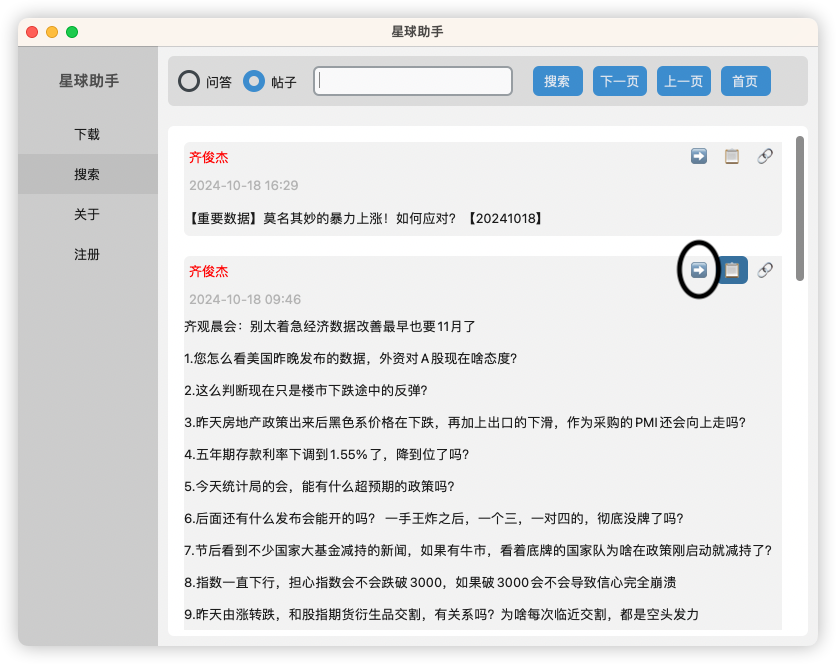Focus the search keyword text field
The image size is (836, 664).
pyautogui.click(x=413, y=81)
